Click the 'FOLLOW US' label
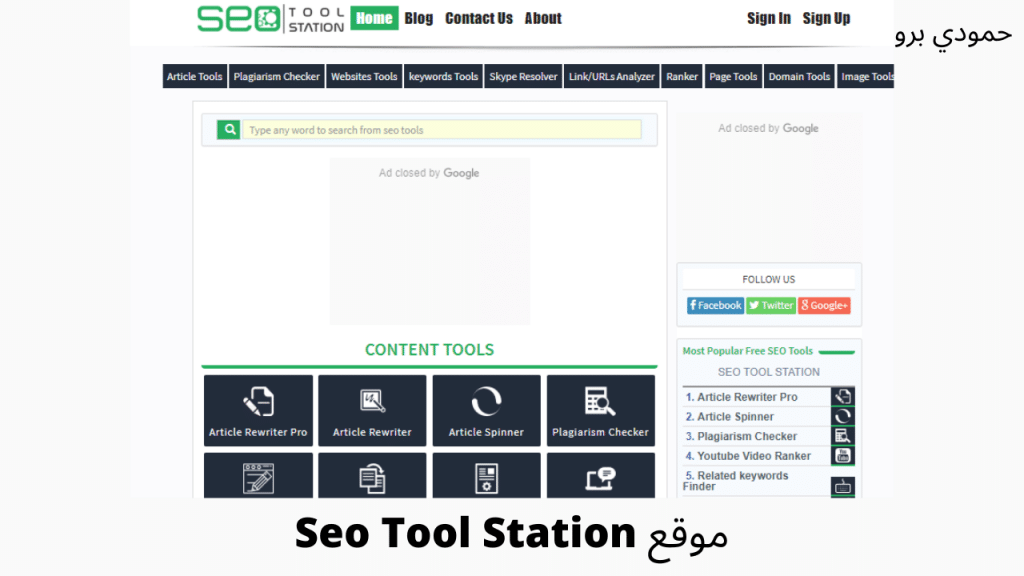Screen dimensions: 1024x576 769,280
